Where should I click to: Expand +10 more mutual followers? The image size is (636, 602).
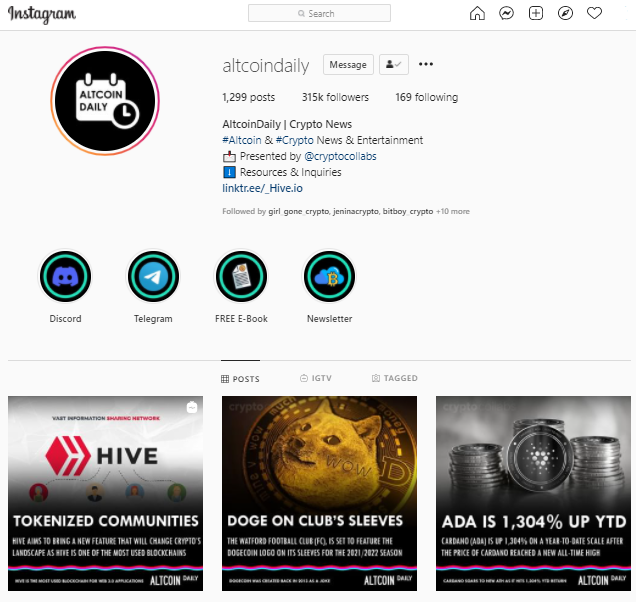[453, 211]
